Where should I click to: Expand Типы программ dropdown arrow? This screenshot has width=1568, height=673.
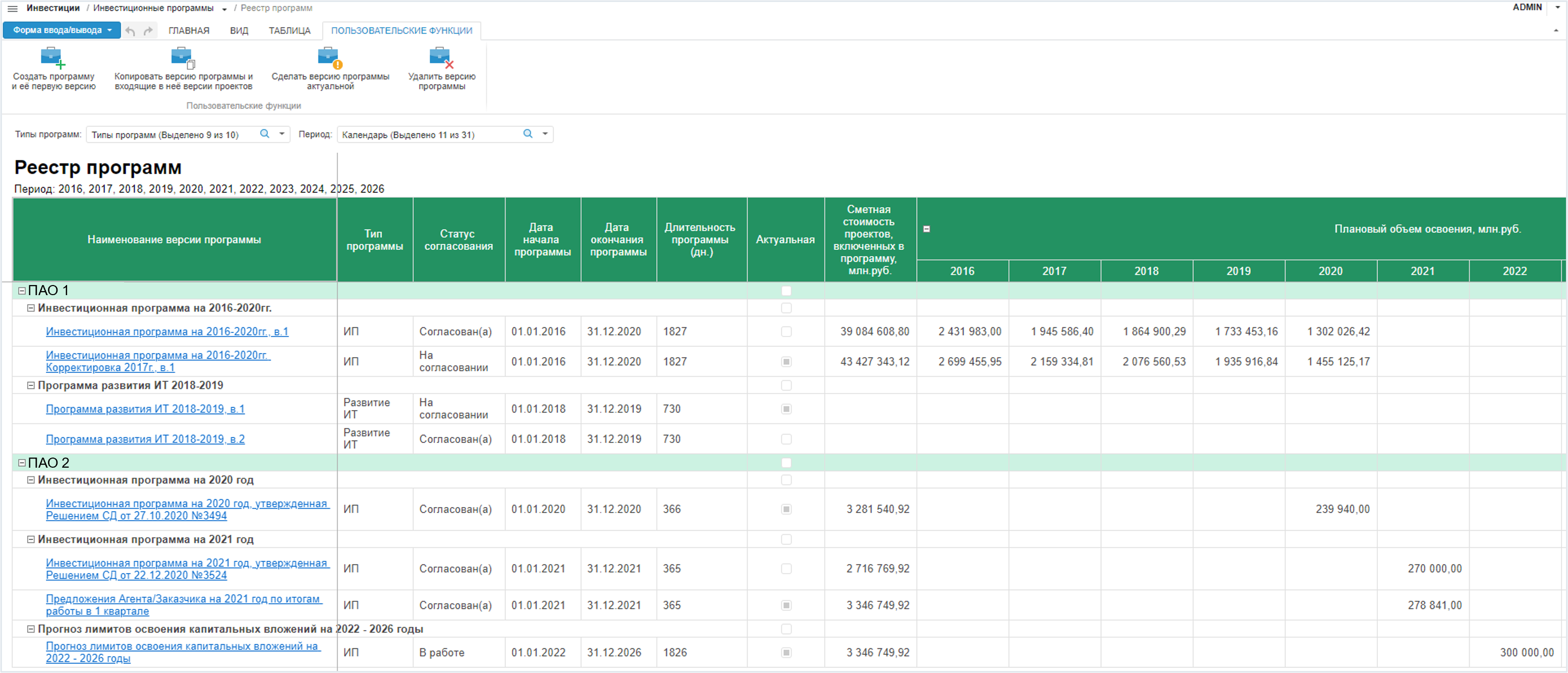(282, 134)
